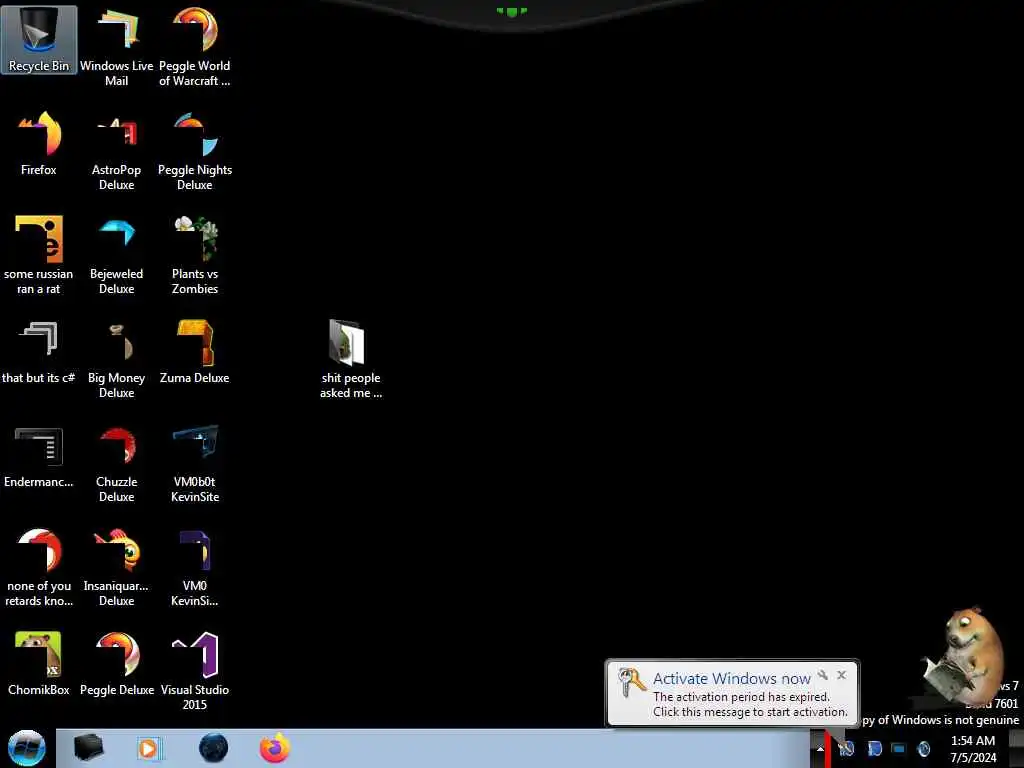Image resolution: width=1024 pixels, height=768 pixels.
Task: Select the Windows Live Mail shortcut
Action: [x=116, y=47]
